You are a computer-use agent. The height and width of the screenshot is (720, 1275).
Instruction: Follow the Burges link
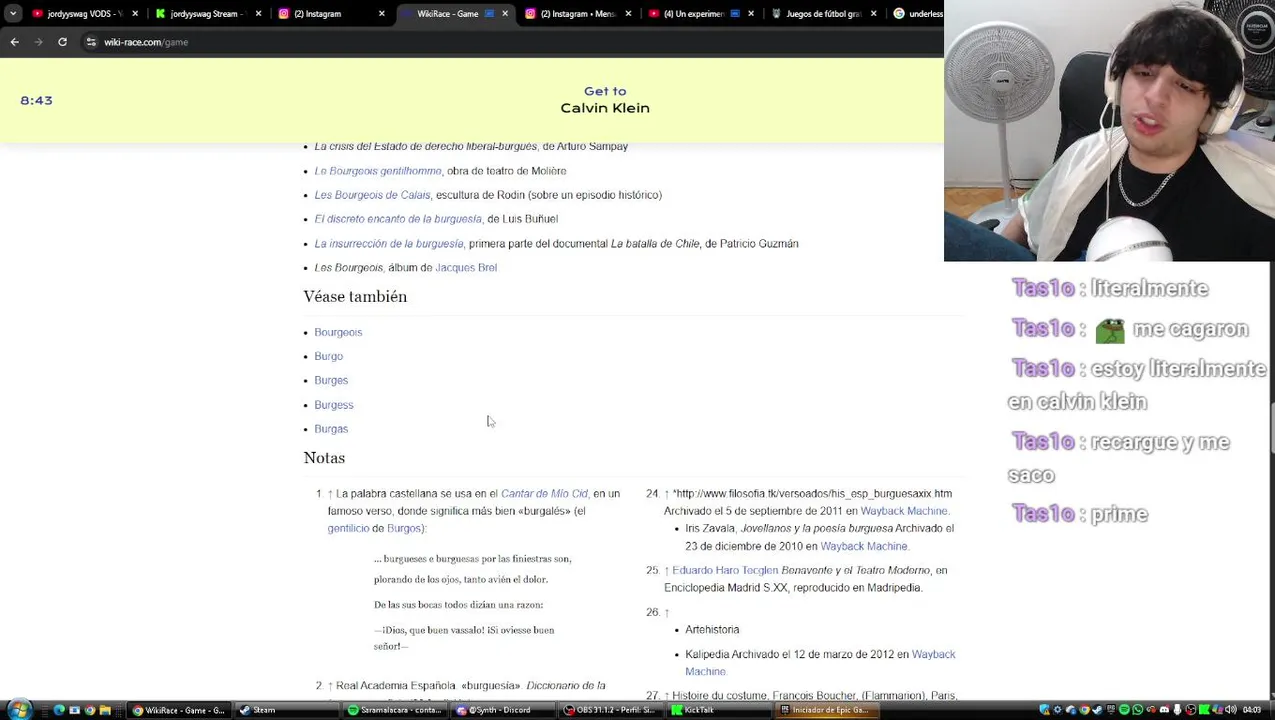331,380
